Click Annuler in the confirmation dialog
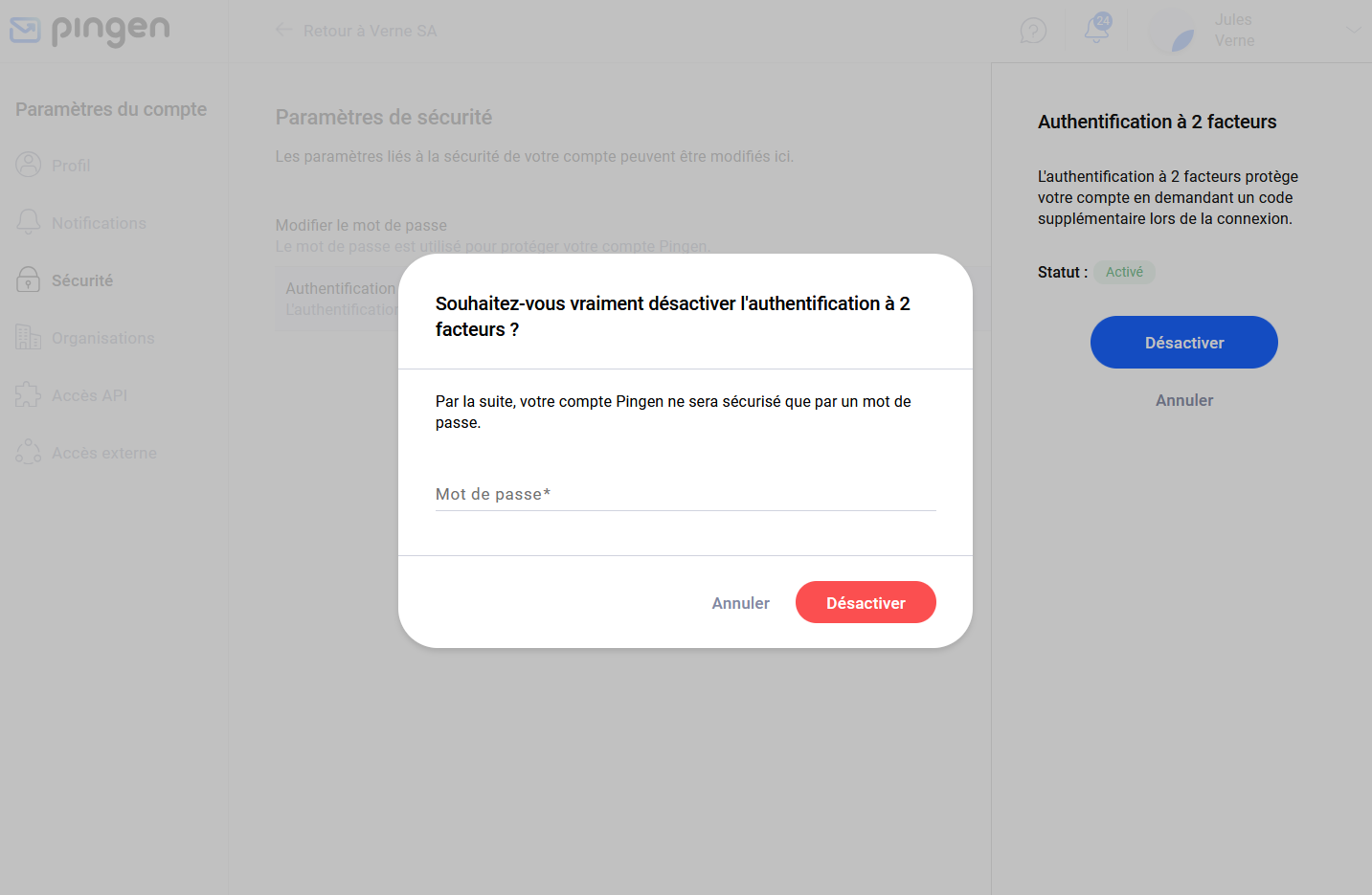This screenshot has height=895, width=1372. pyautogui.click(x=740, y=603)
